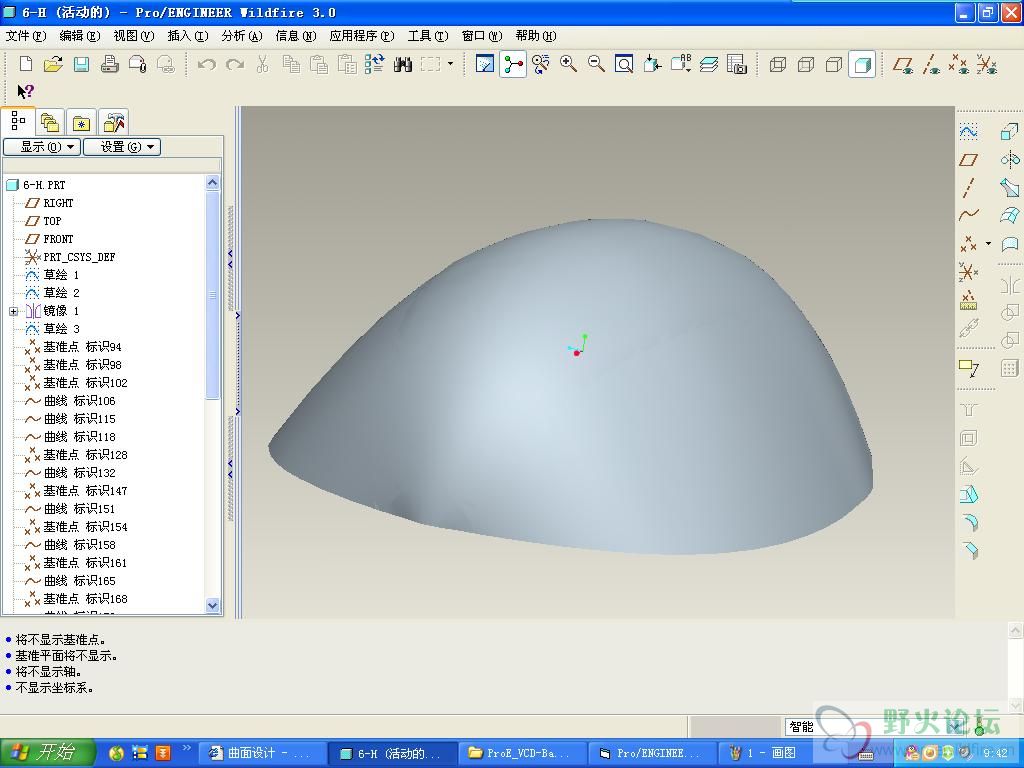The width and height of the screenshot is (1024, 768).
Task: Select the Datum Curve tool in the right toolbar
Action: (968, 215)
